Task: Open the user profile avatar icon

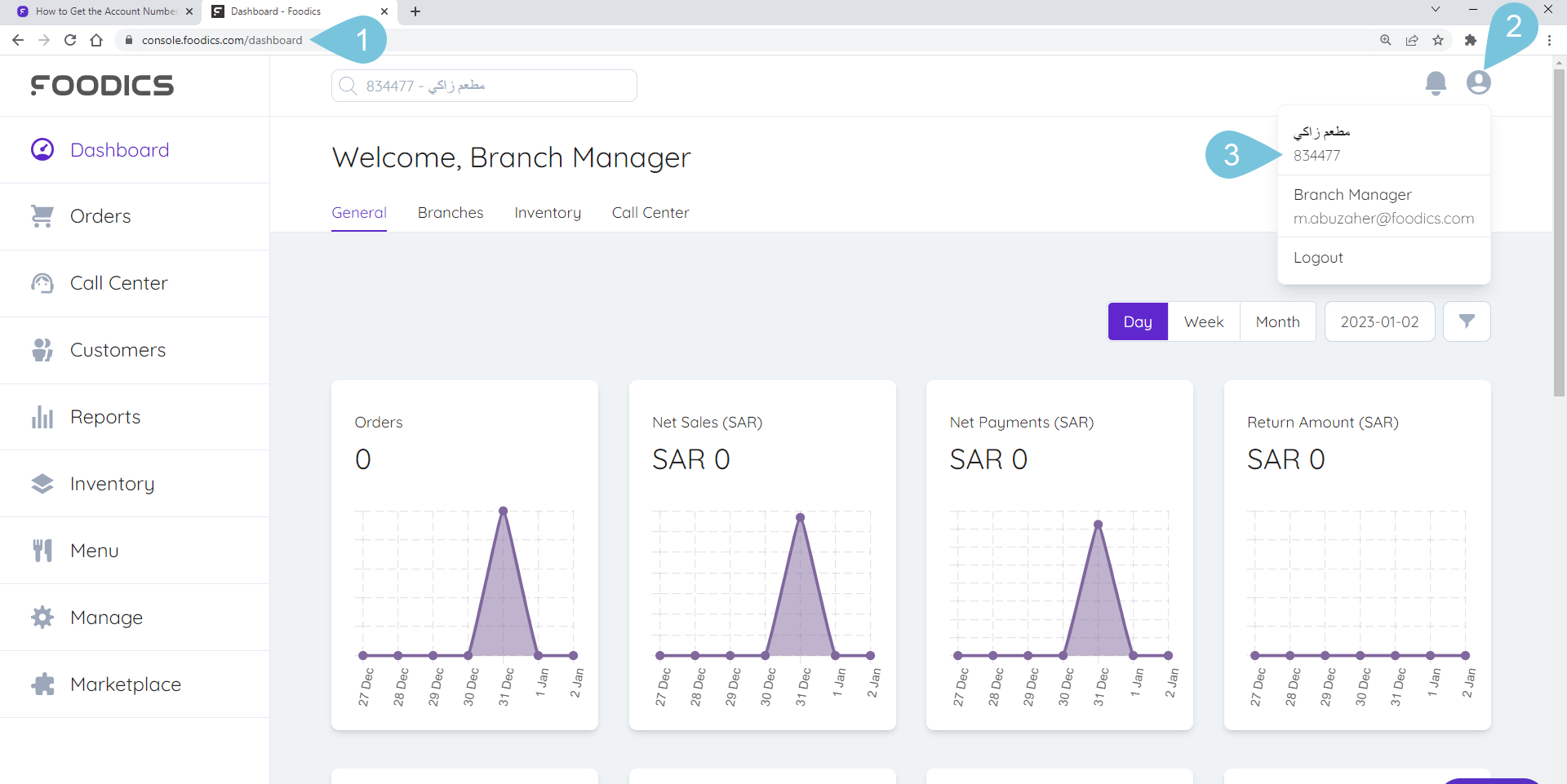Action: click(x=1479, y=82)
